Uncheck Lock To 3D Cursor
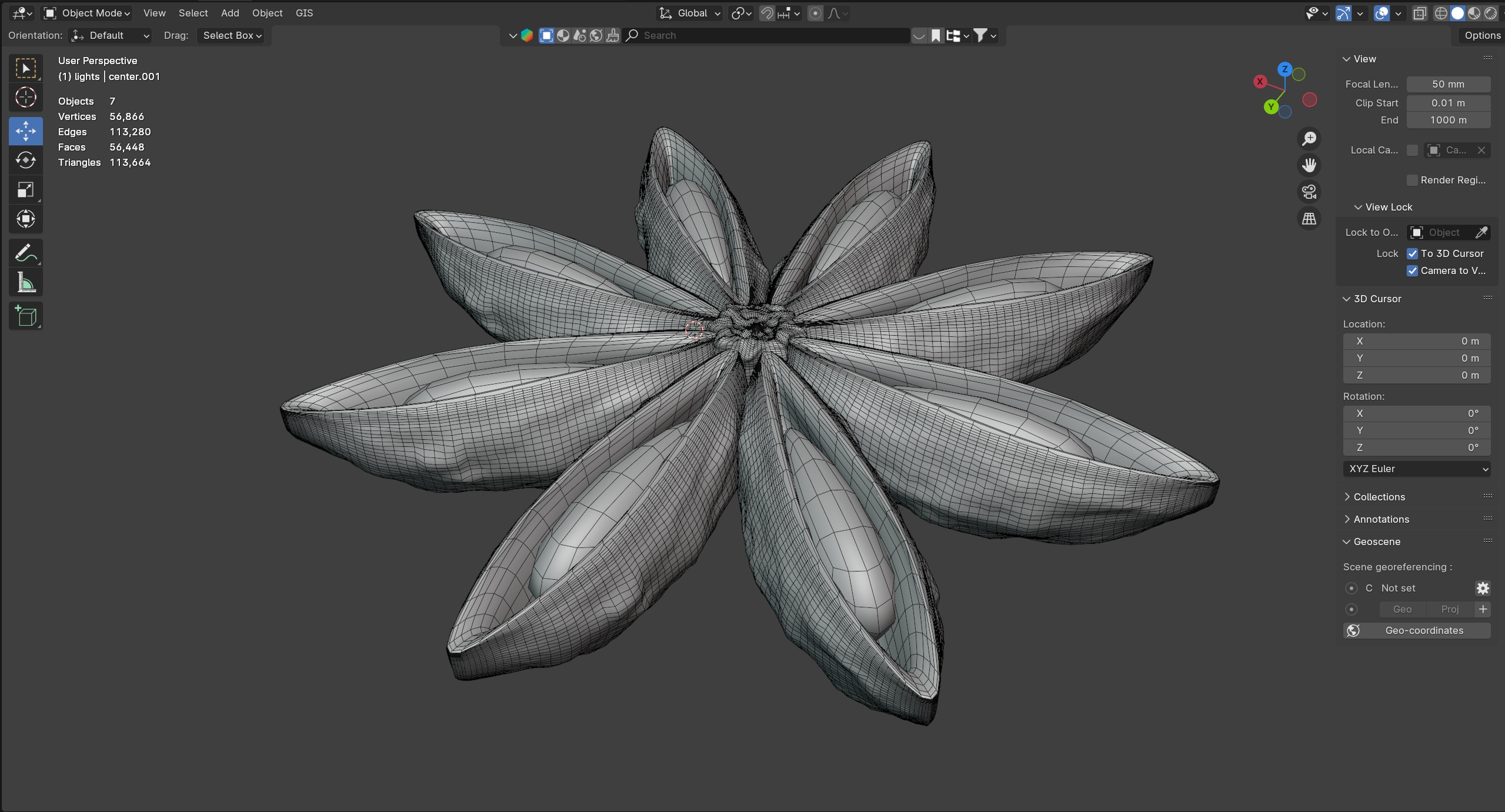 (x=1412, y=253)
